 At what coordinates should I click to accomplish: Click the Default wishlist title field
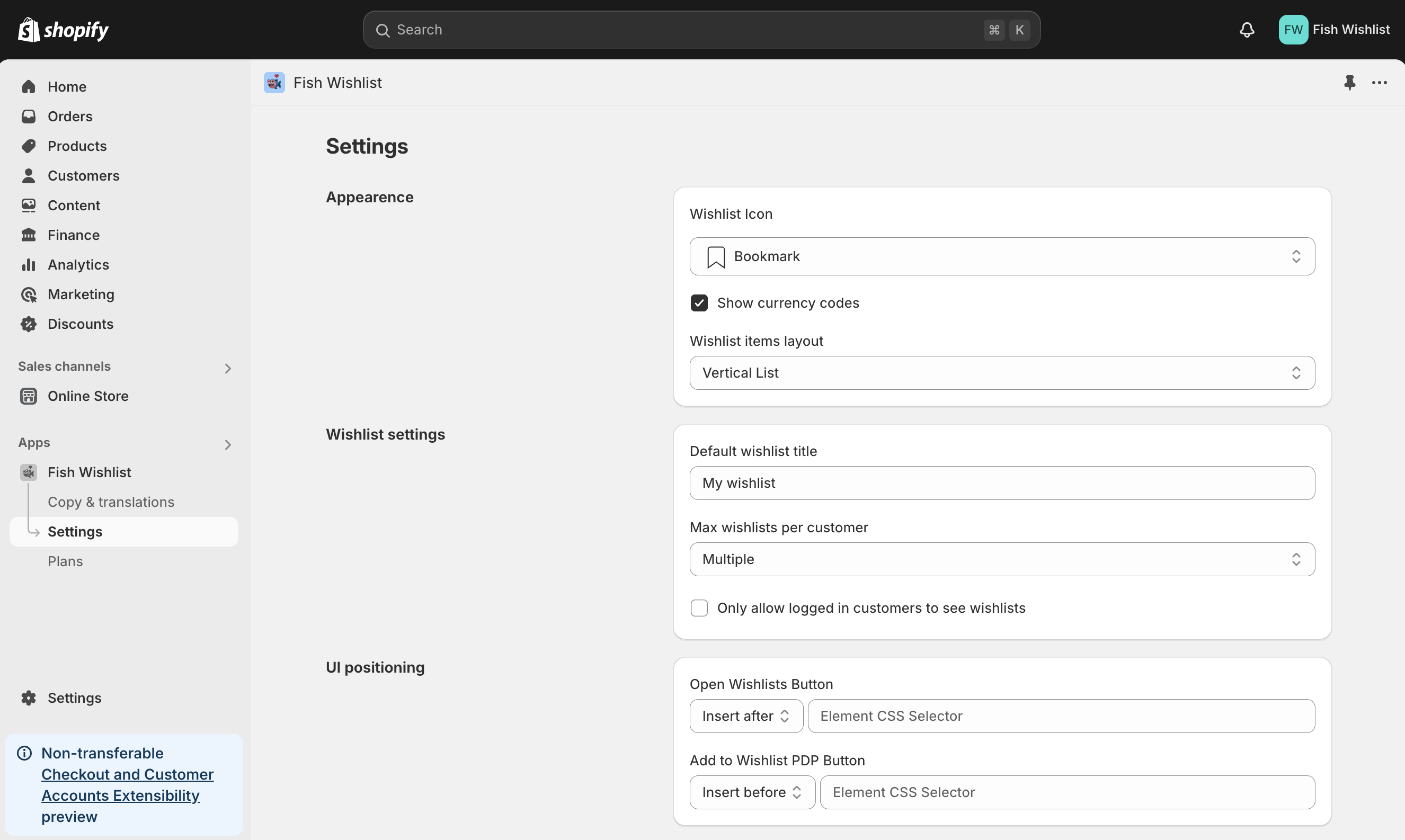pos(1001,483)
